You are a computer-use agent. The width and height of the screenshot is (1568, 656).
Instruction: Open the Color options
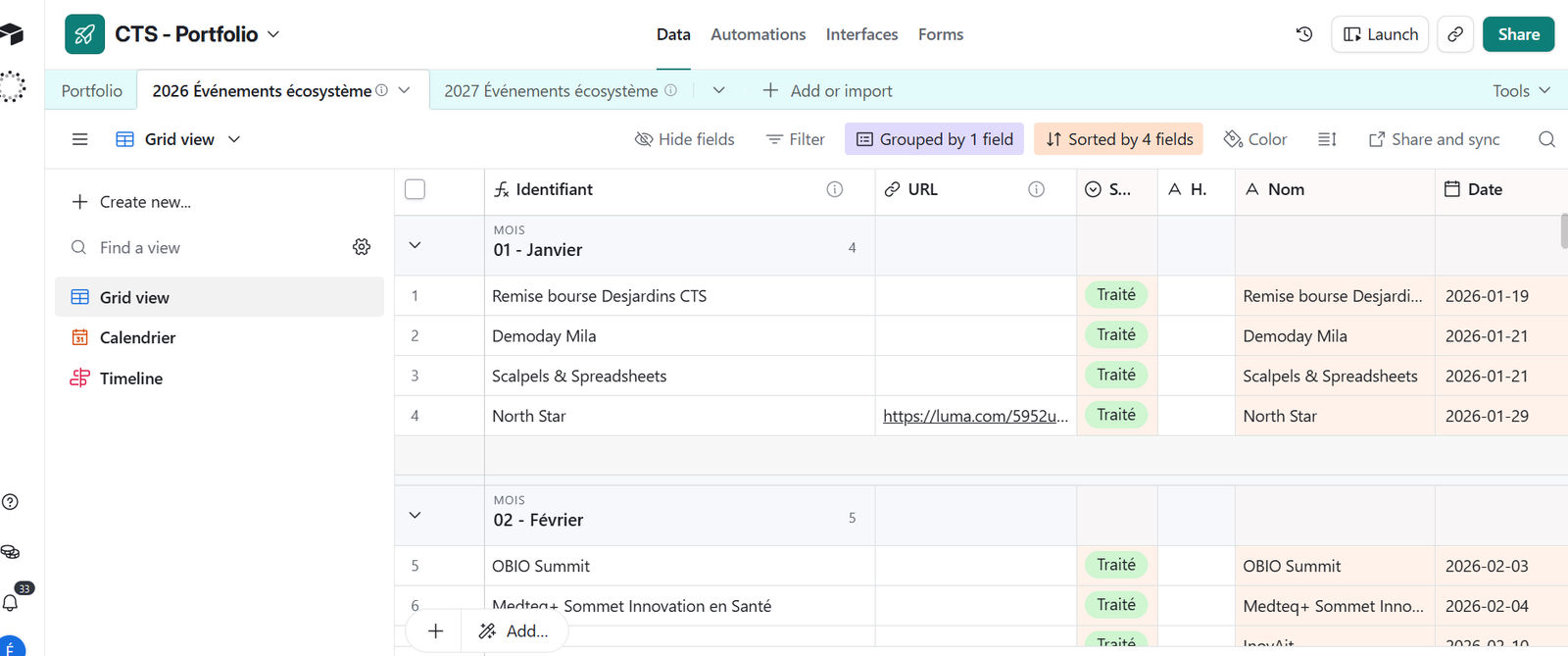(x=1255, y=139)
